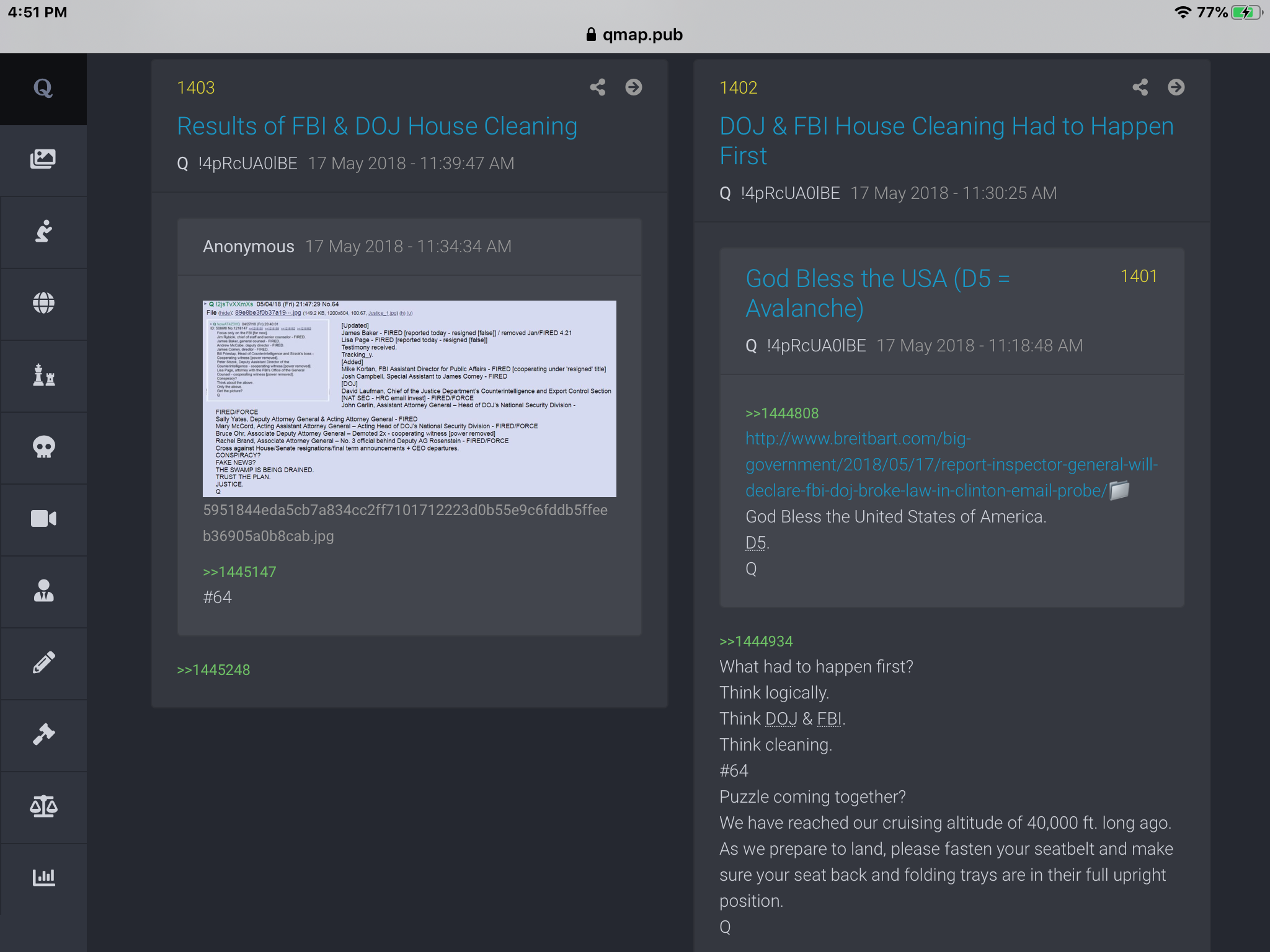Click the line "Think cleaning."
Image resolution: width=1270 pixels, height=952 pixels.
coord(776,745)
